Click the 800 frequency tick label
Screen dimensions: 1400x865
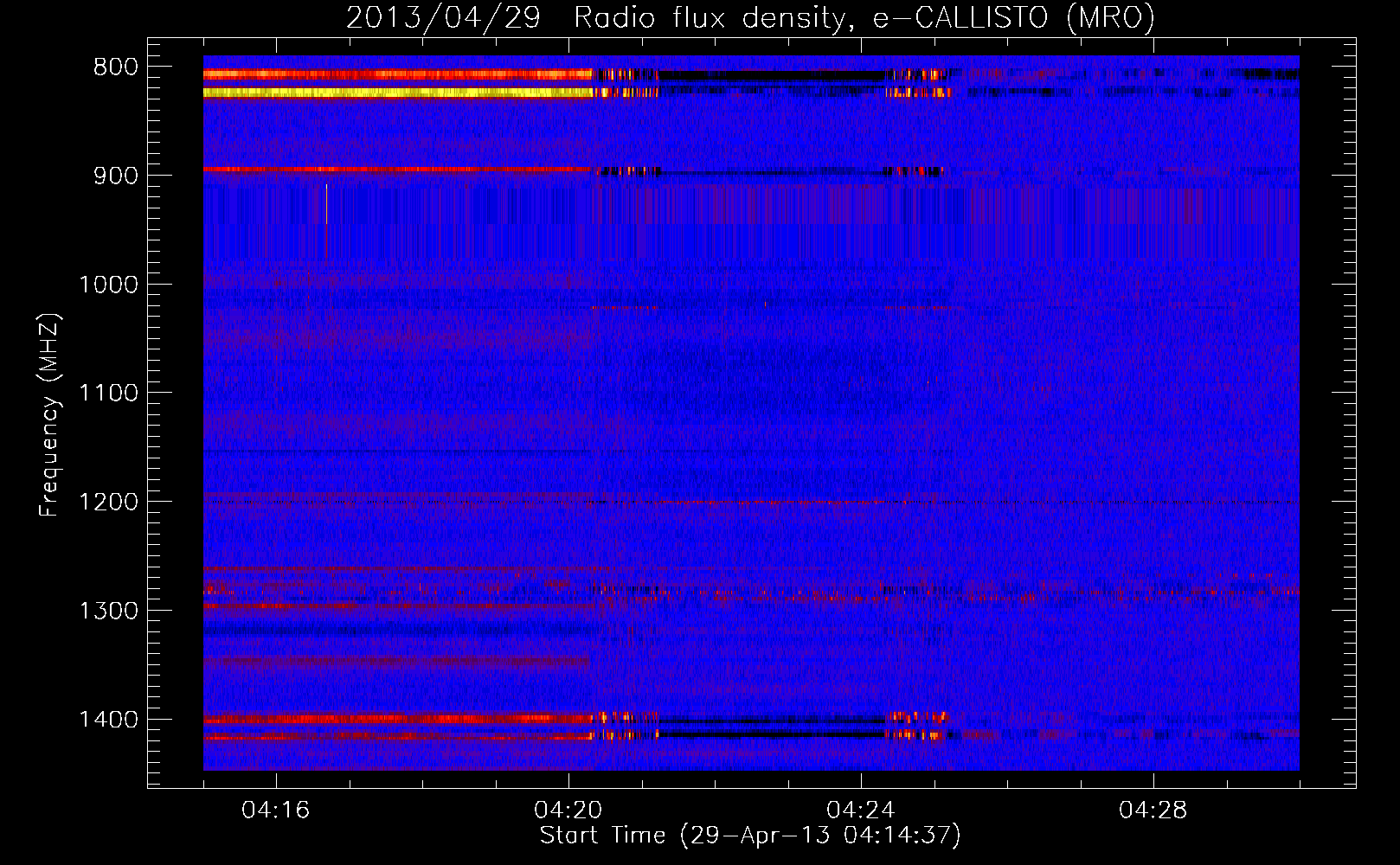click(116, 67)
